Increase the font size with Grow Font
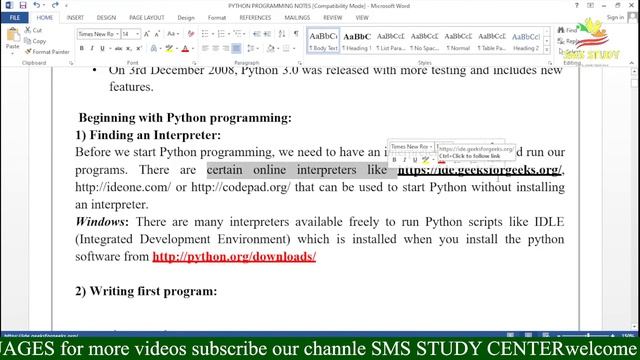Viewport: 640px width, 360px height. point(147,34)
